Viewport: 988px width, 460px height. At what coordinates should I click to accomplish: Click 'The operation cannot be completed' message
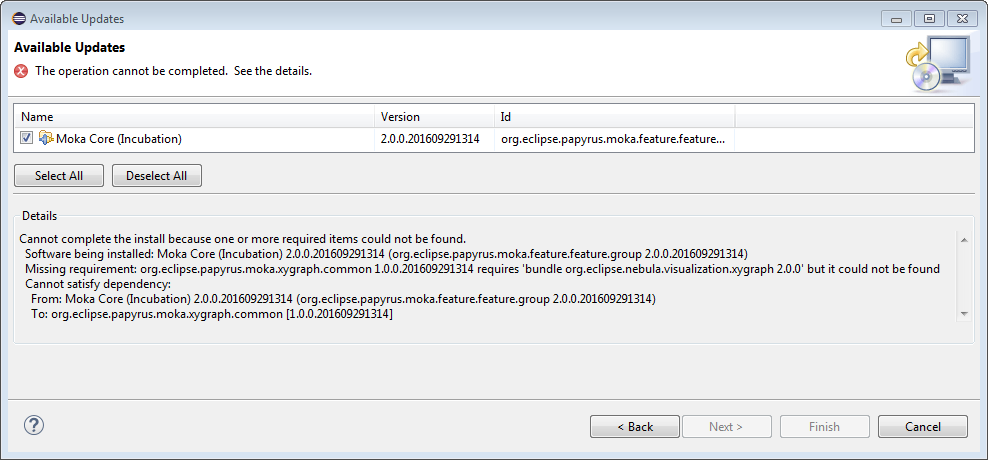point(173,71)
